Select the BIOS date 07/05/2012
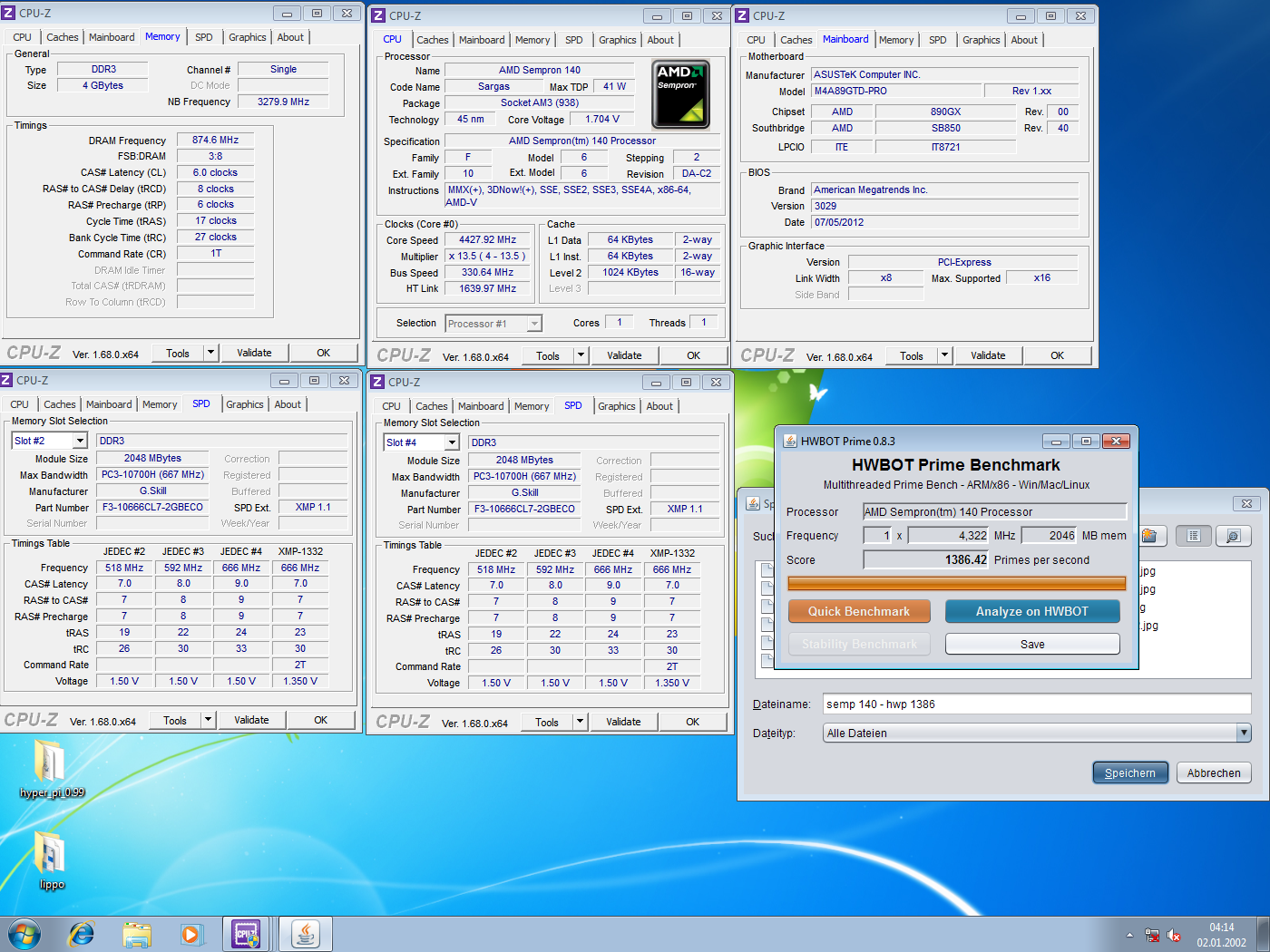 [944, 222]
